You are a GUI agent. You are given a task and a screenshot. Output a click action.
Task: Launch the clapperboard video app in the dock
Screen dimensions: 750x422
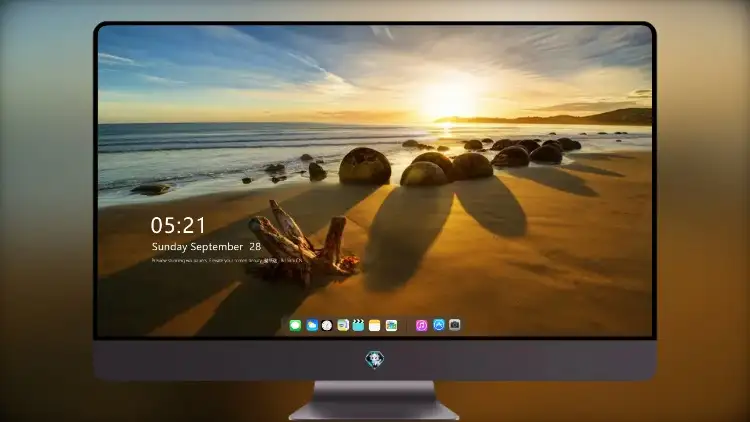[358, 325]
